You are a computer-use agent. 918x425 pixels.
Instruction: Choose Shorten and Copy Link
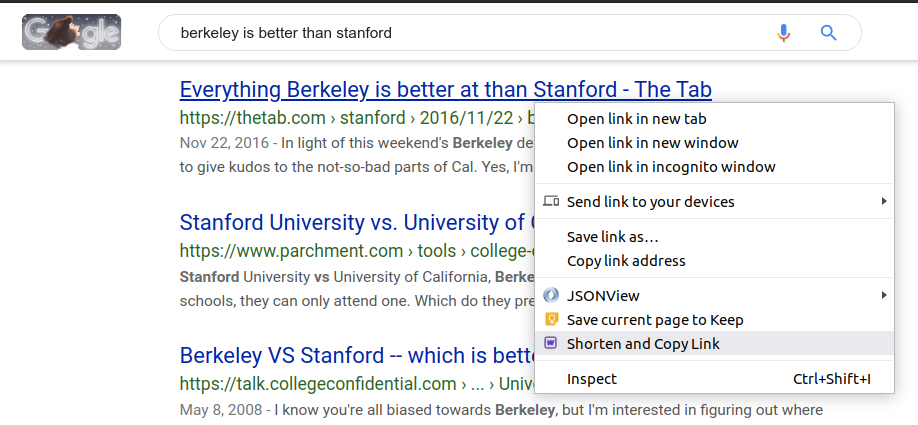[x=643, y=344]
